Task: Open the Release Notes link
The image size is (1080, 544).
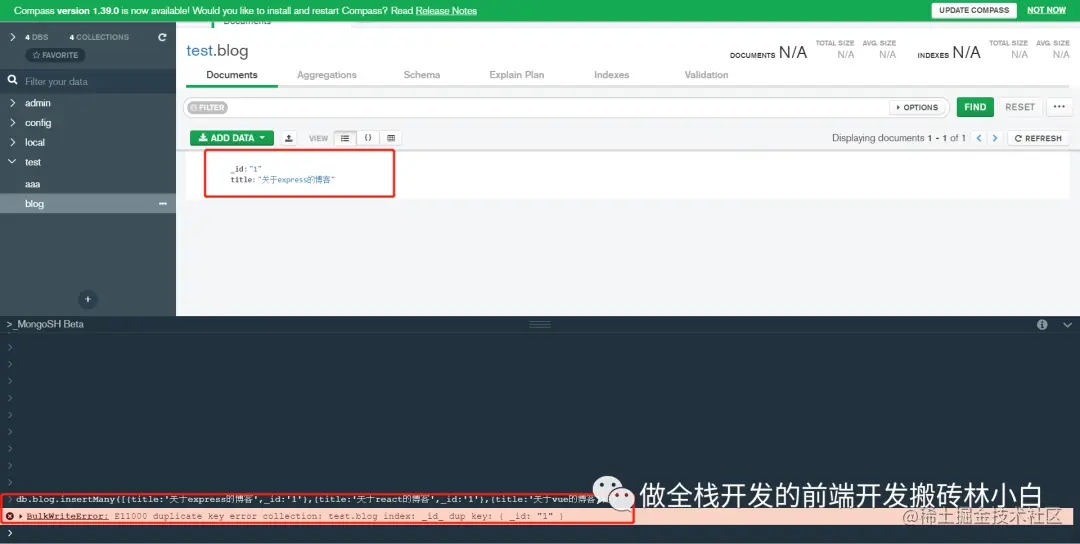Action: tap(446, 10)
